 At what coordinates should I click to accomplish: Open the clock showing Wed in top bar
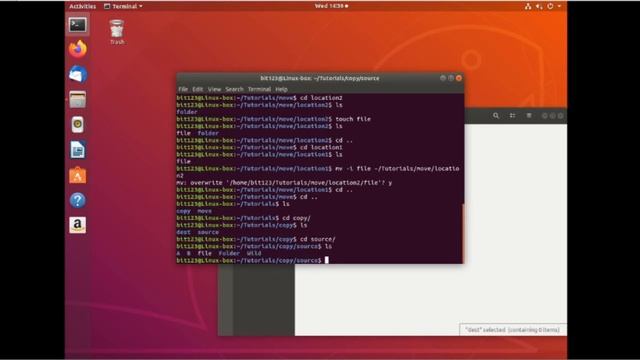click(331, 6)
